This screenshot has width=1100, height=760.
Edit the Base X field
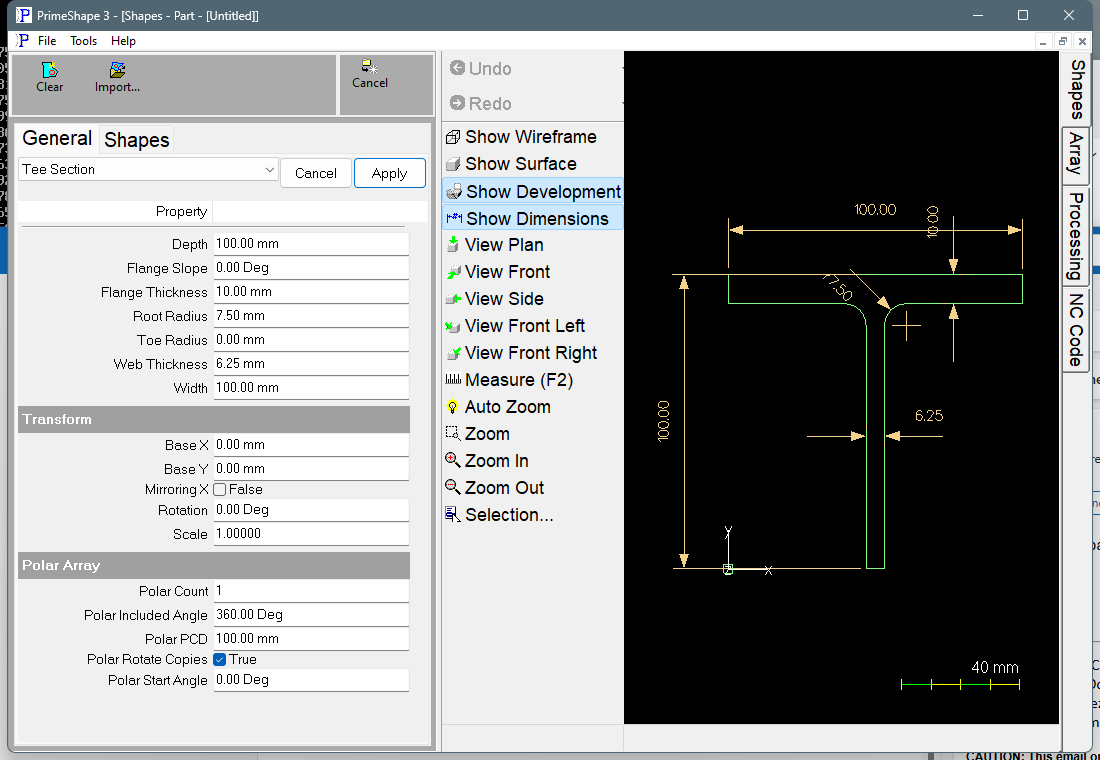tap(311, 444)
